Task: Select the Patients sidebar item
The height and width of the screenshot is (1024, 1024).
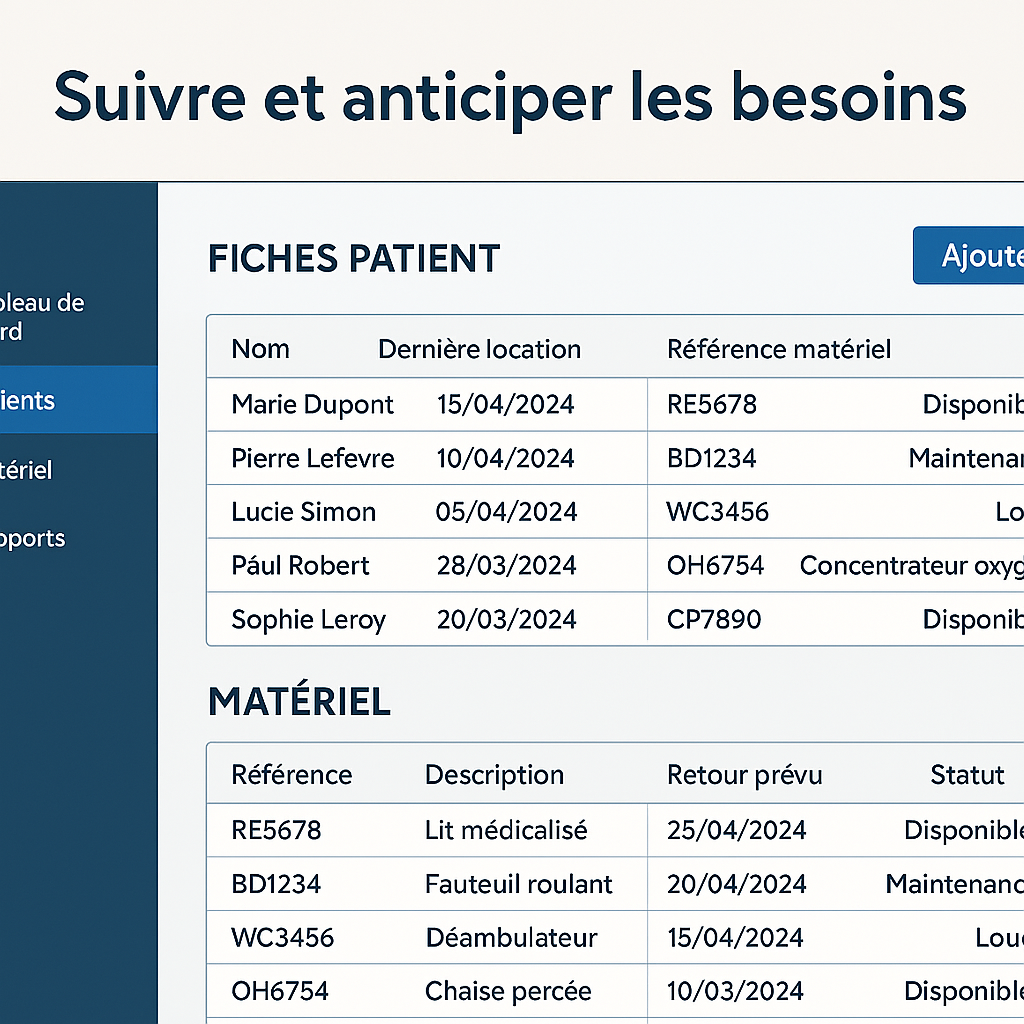Action: coord(78,400)
